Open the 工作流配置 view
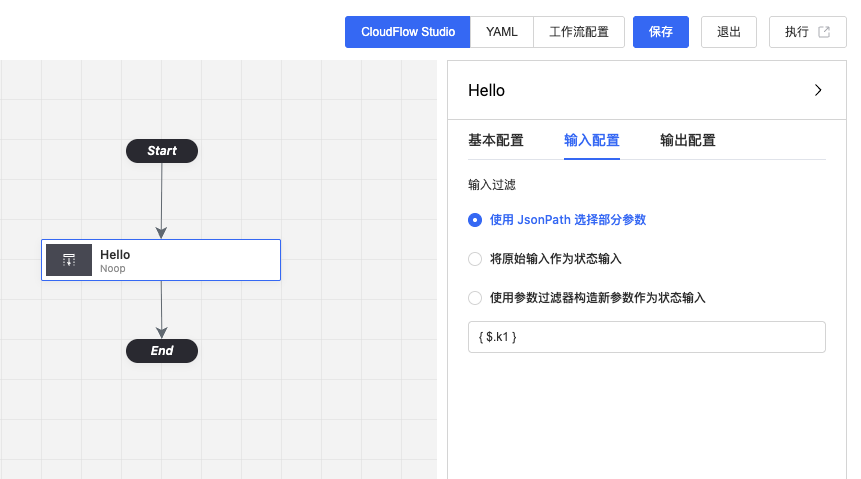The width and height of the screenshot is (861, 479). pyautogui.click(x=579, y=32)
